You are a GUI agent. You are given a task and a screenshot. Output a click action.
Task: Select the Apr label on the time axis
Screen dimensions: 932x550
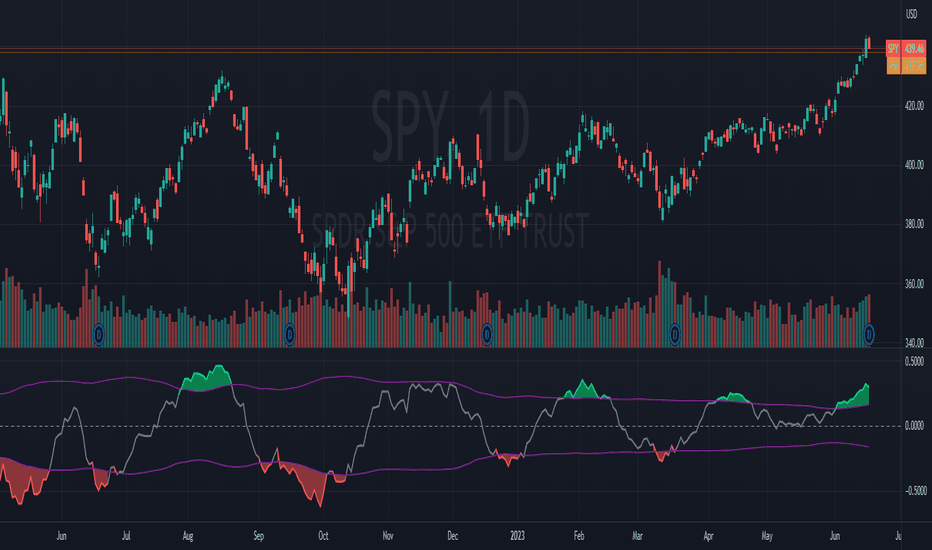click(x=708, y=536)
